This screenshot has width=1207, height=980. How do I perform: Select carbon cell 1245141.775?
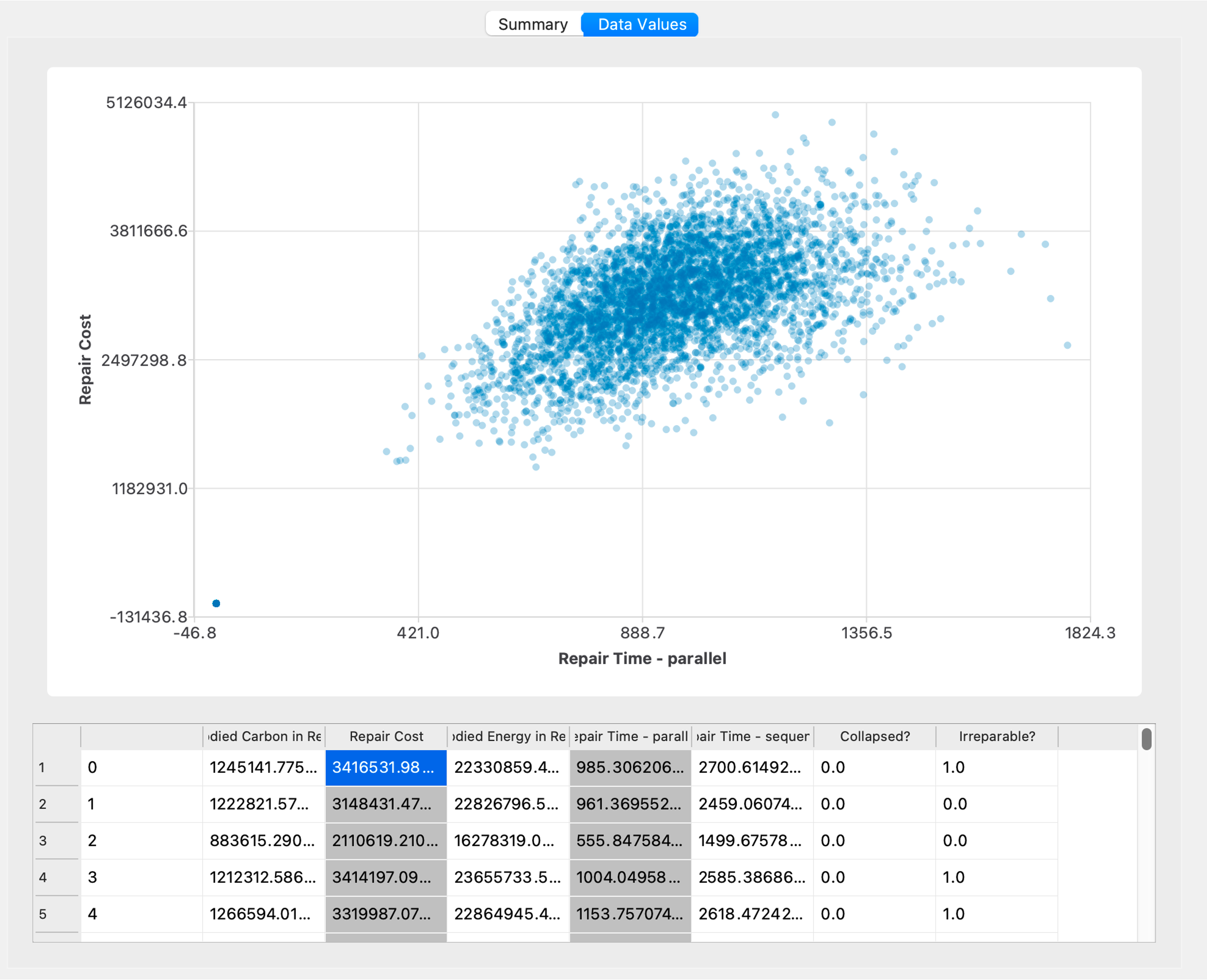[x=264, y=768]
